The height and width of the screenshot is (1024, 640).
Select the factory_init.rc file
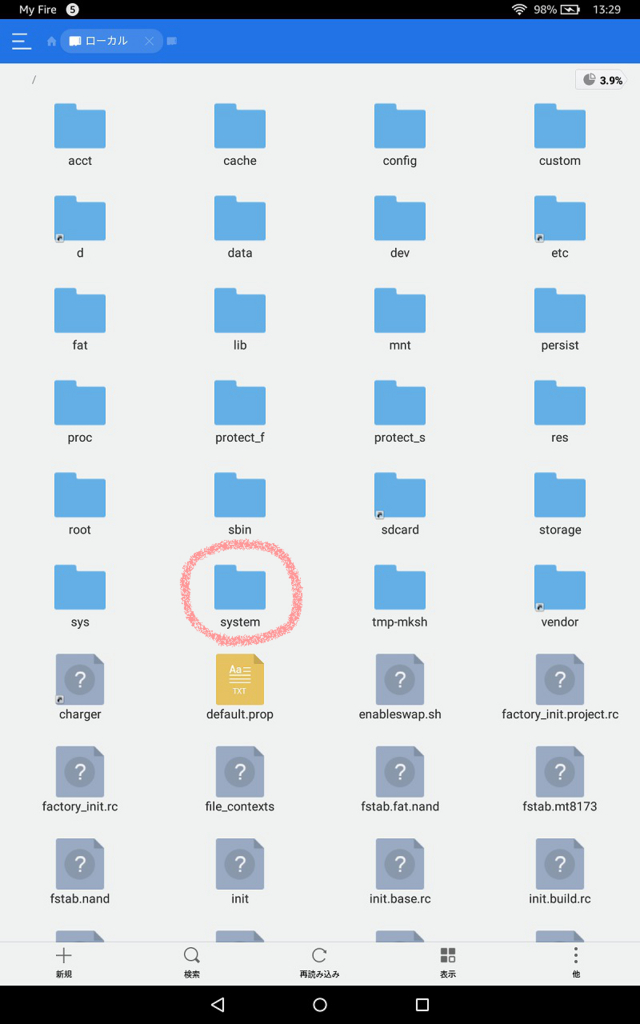[80, 780]
